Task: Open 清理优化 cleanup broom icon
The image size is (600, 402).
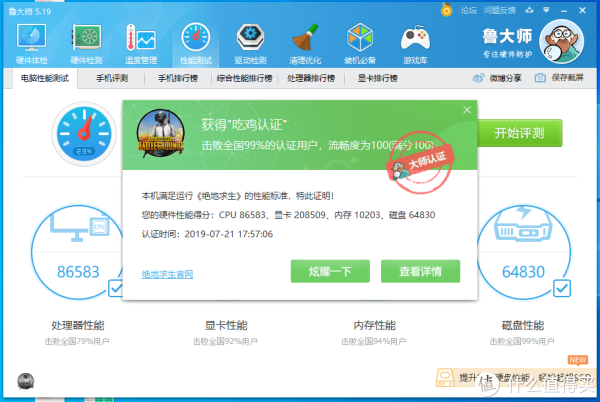Action: (x=305, y=43)
